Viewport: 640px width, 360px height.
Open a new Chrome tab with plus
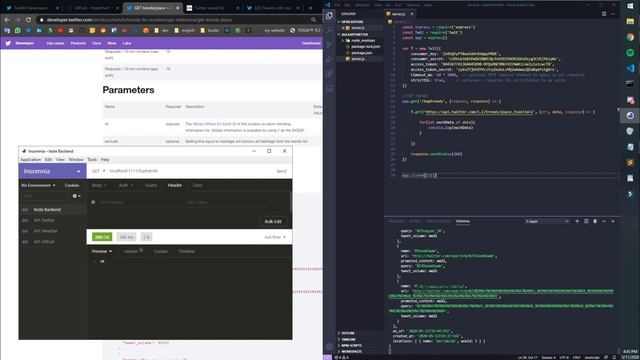[x=310, y=7]
